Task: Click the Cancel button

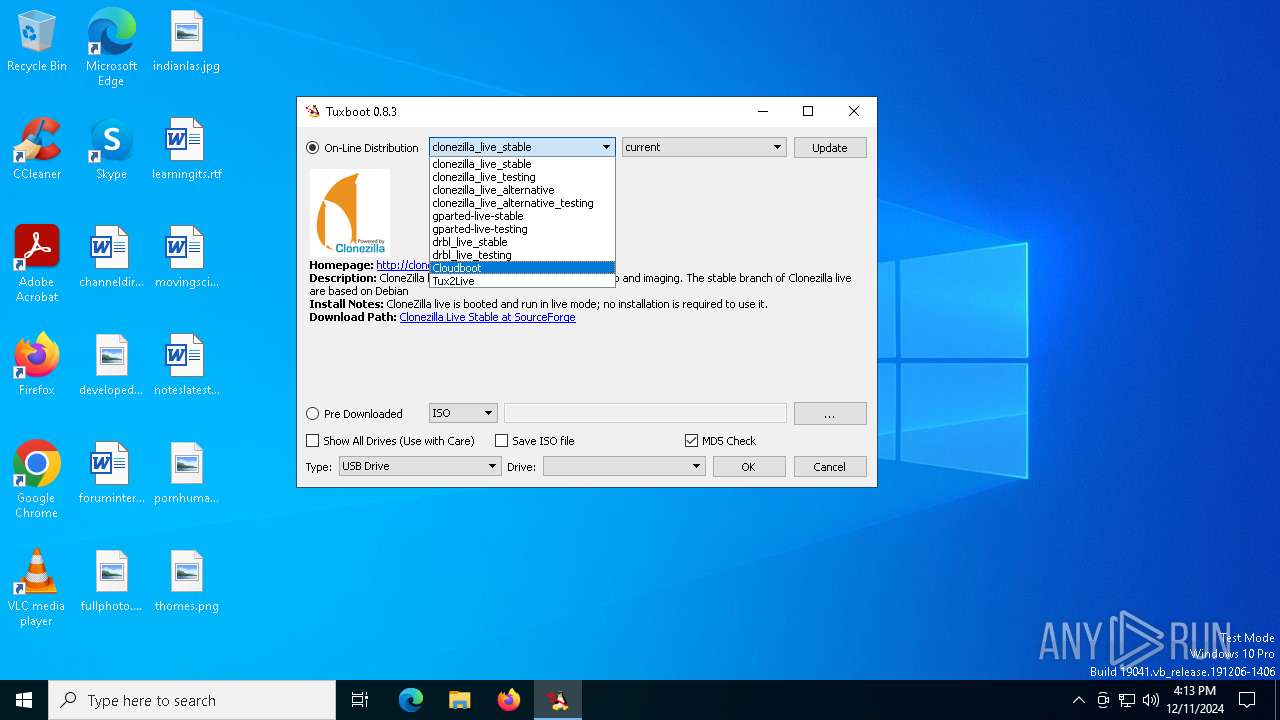Action: pyautogui.click(x=830, y=467)
